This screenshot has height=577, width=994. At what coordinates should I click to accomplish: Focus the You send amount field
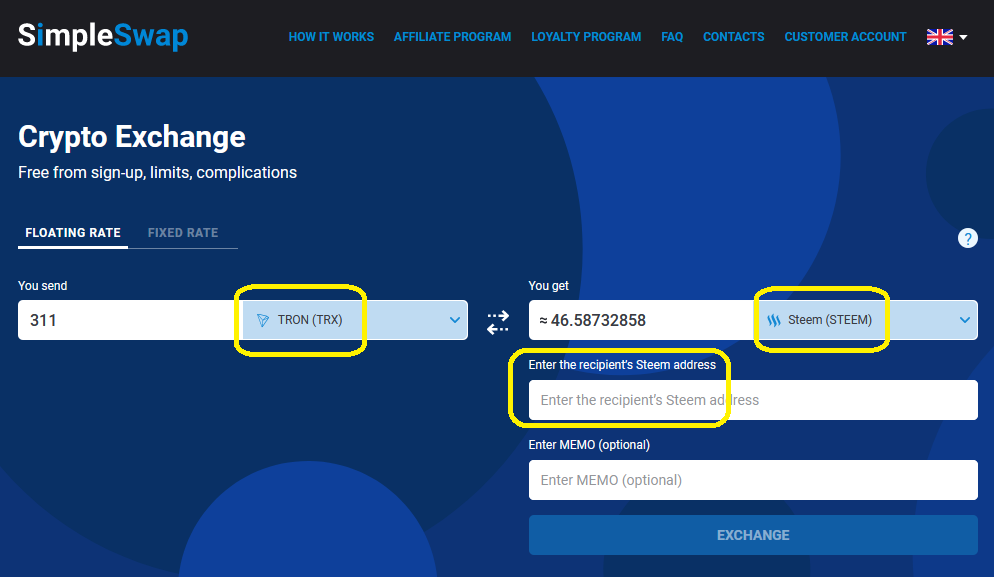tap(131, 320)
